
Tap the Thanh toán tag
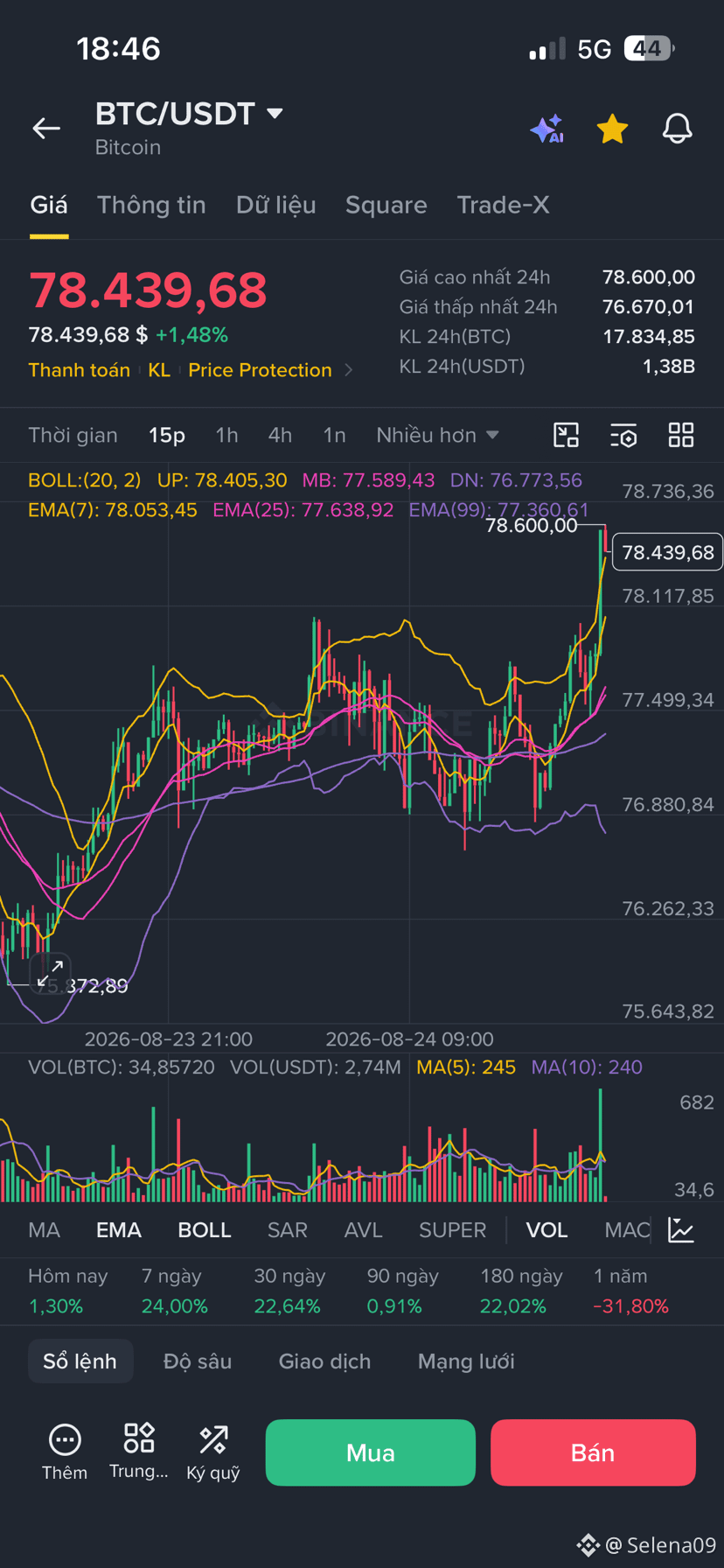(x=79, y=370)
